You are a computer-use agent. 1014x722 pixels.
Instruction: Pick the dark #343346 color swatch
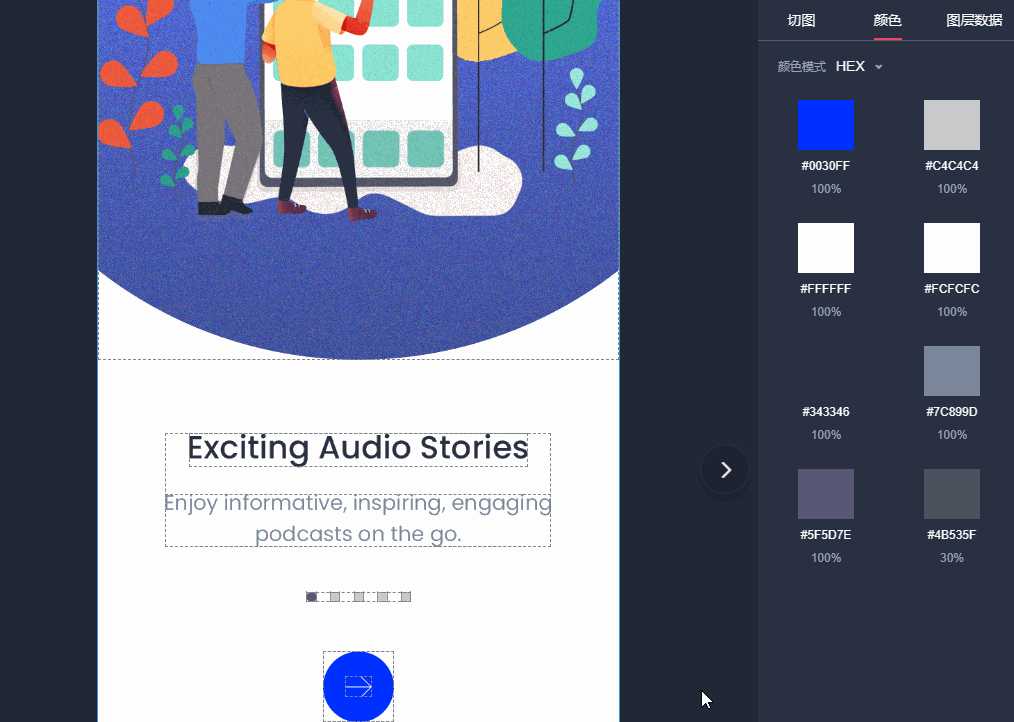pos(825,371)
